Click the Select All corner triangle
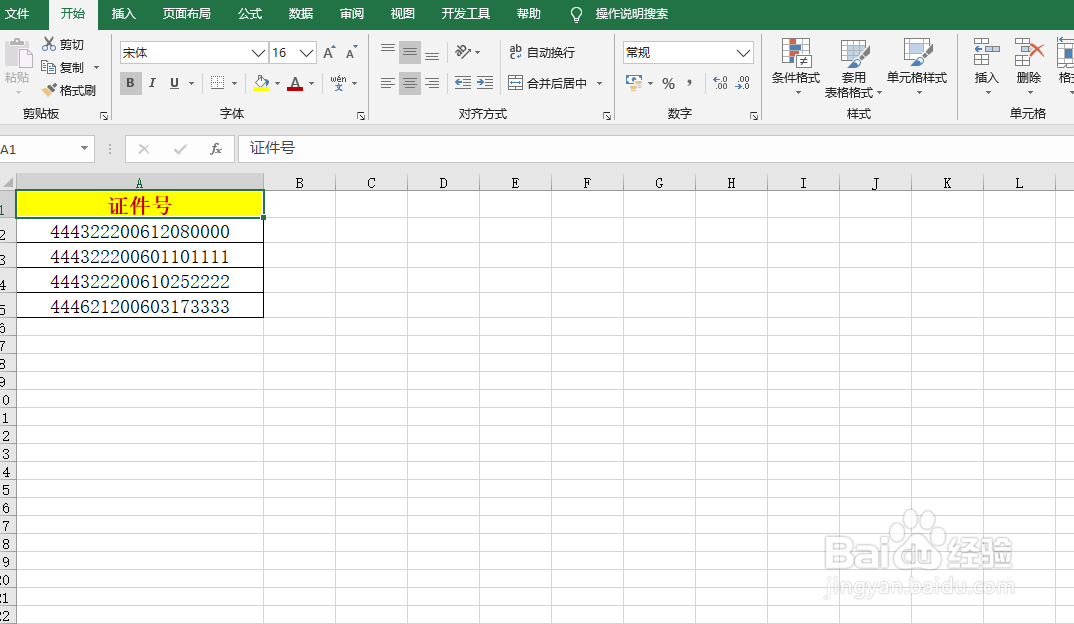 tap(8, 182)
